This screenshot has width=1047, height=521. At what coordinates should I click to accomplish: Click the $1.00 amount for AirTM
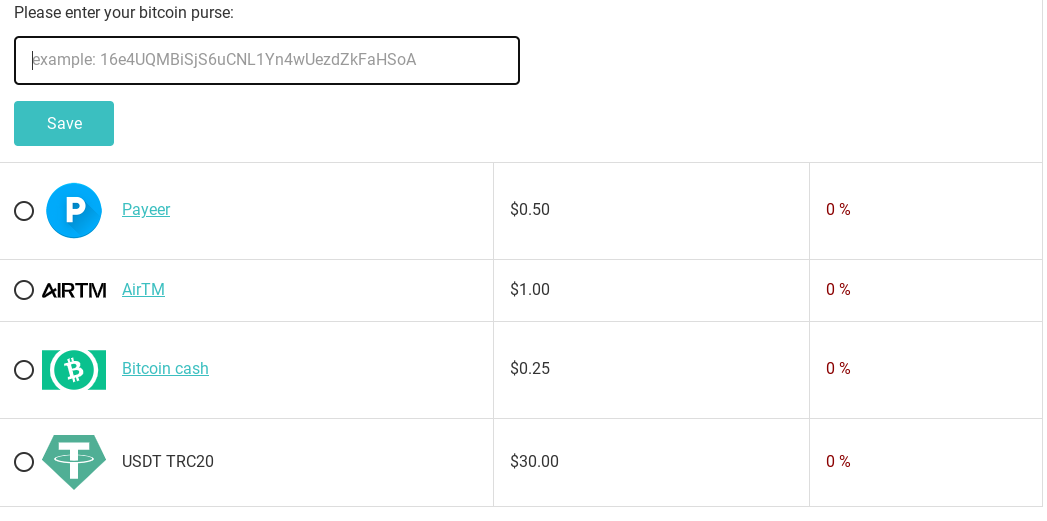pos(530,289)
